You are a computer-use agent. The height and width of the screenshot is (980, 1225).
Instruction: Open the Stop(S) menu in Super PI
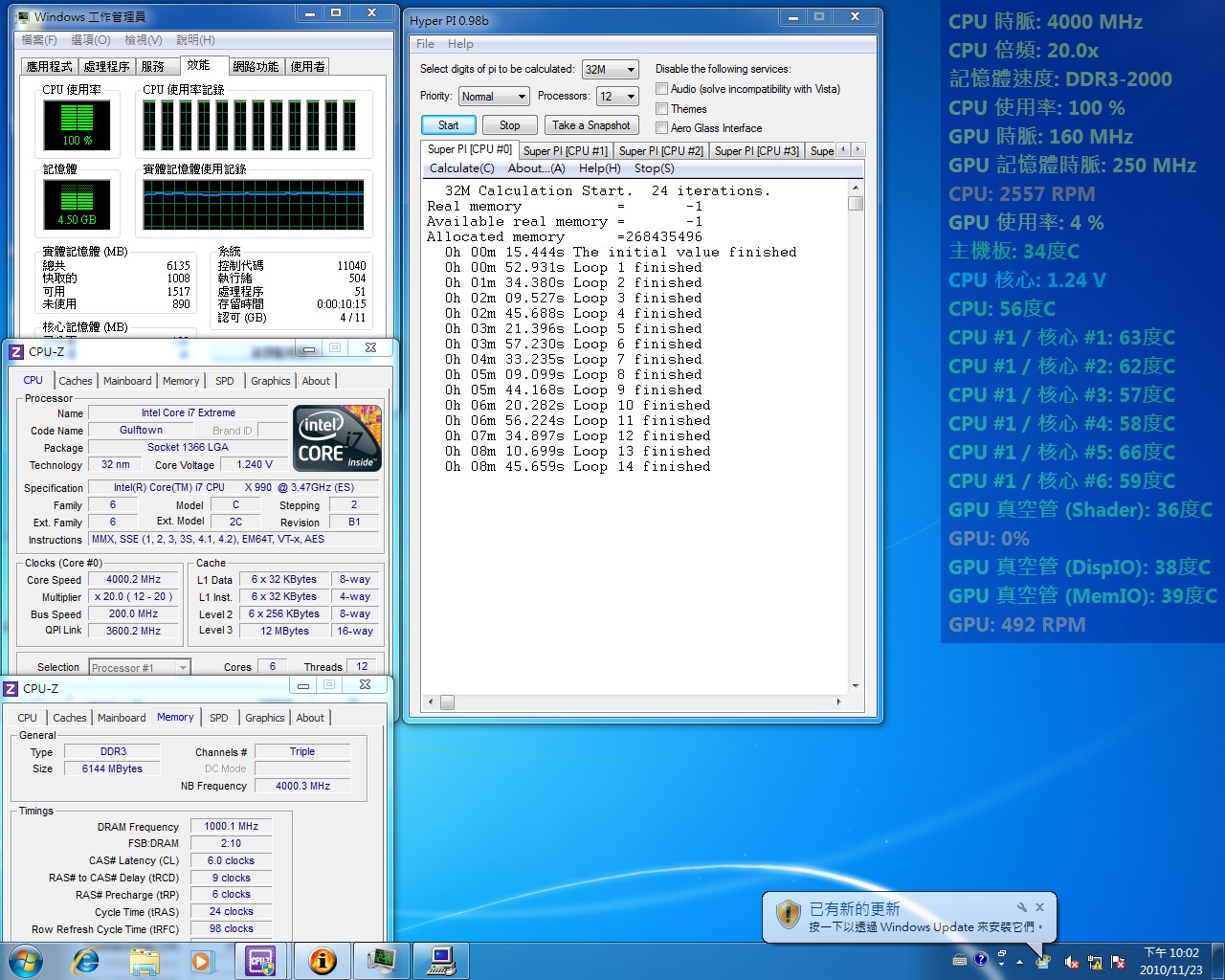pyautogui.click(x=655, y=168)
